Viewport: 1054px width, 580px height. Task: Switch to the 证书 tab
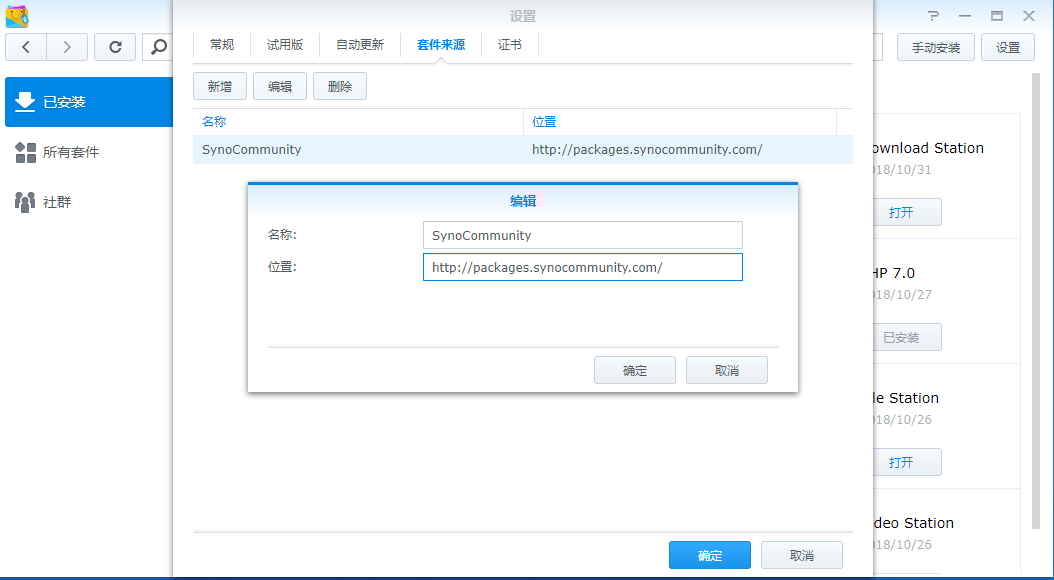point(510,45)
